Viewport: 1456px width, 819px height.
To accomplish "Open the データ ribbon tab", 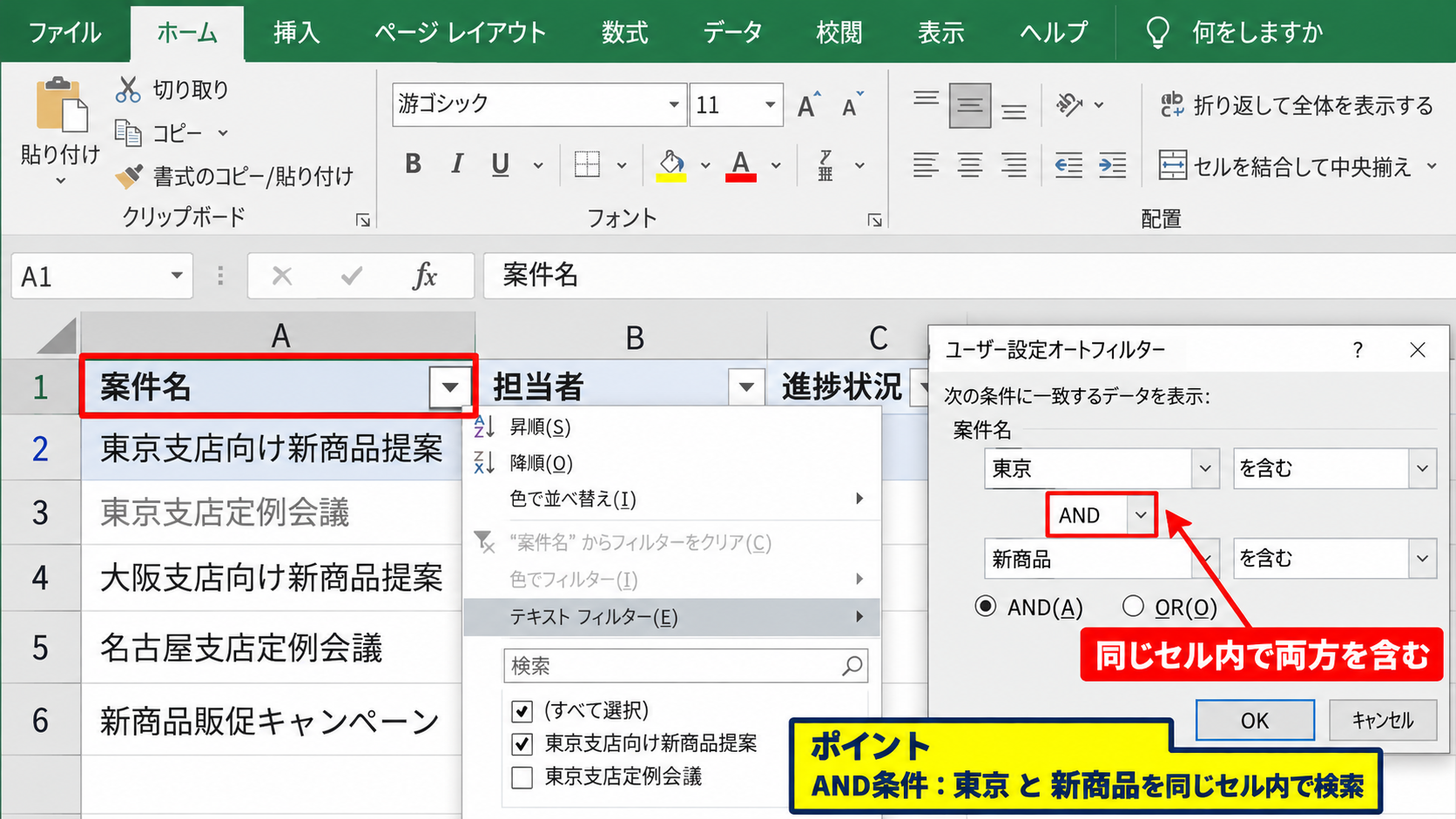I will coord(732,33).
